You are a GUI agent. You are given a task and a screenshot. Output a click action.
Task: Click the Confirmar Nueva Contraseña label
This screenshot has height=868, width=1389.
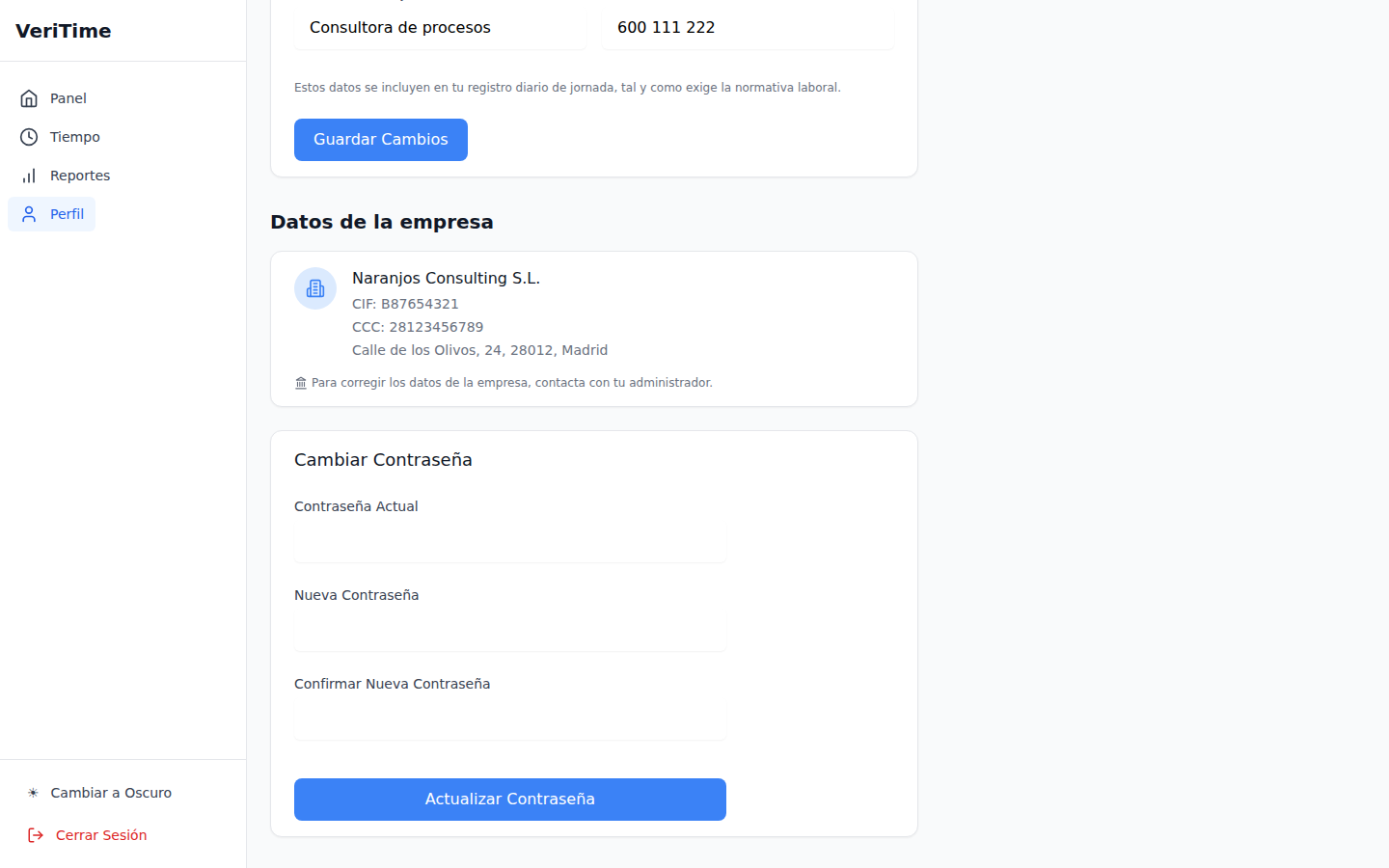[393, 684]
